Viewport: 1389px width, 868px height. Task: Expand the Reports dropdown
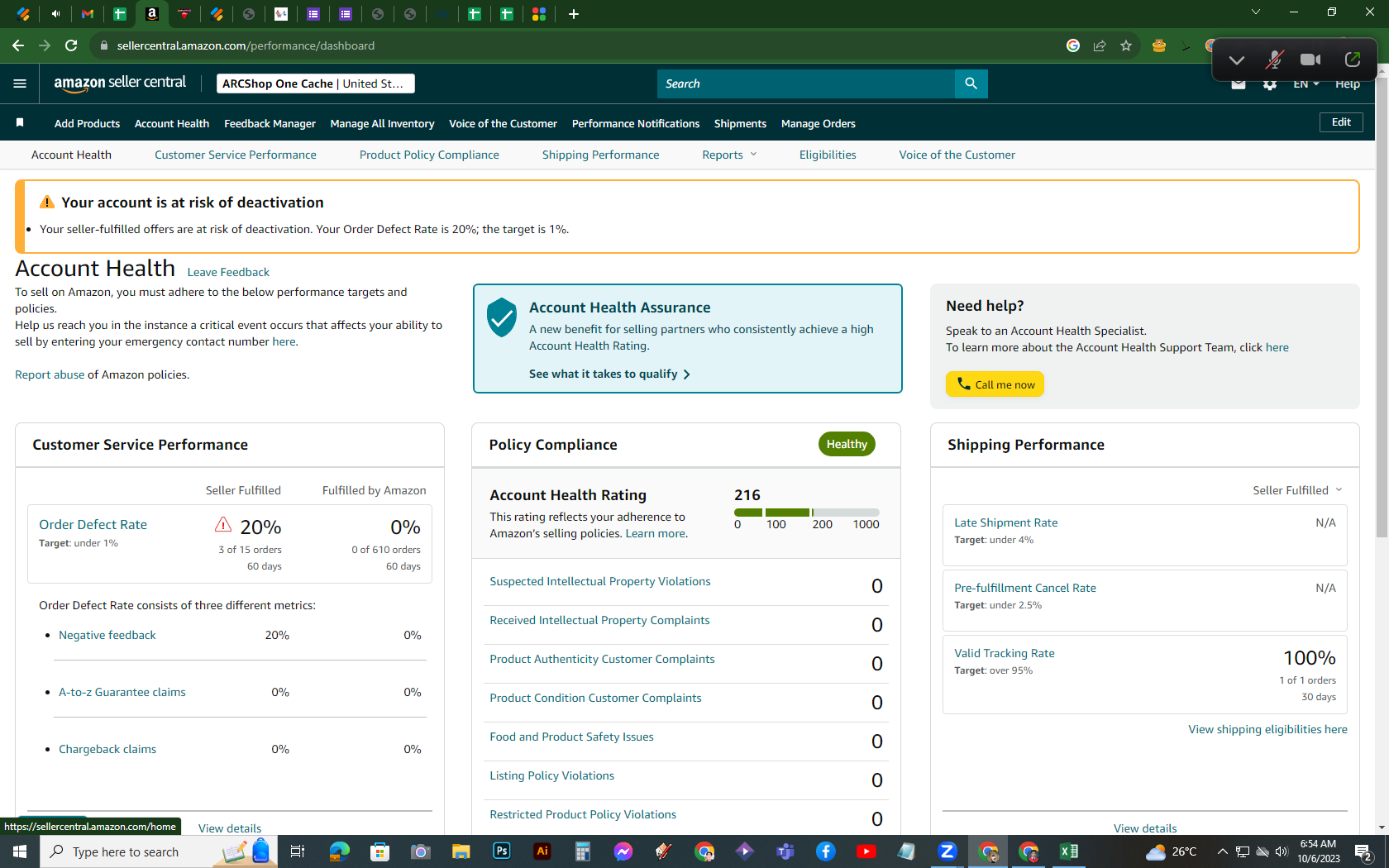(x=729, y=155)
